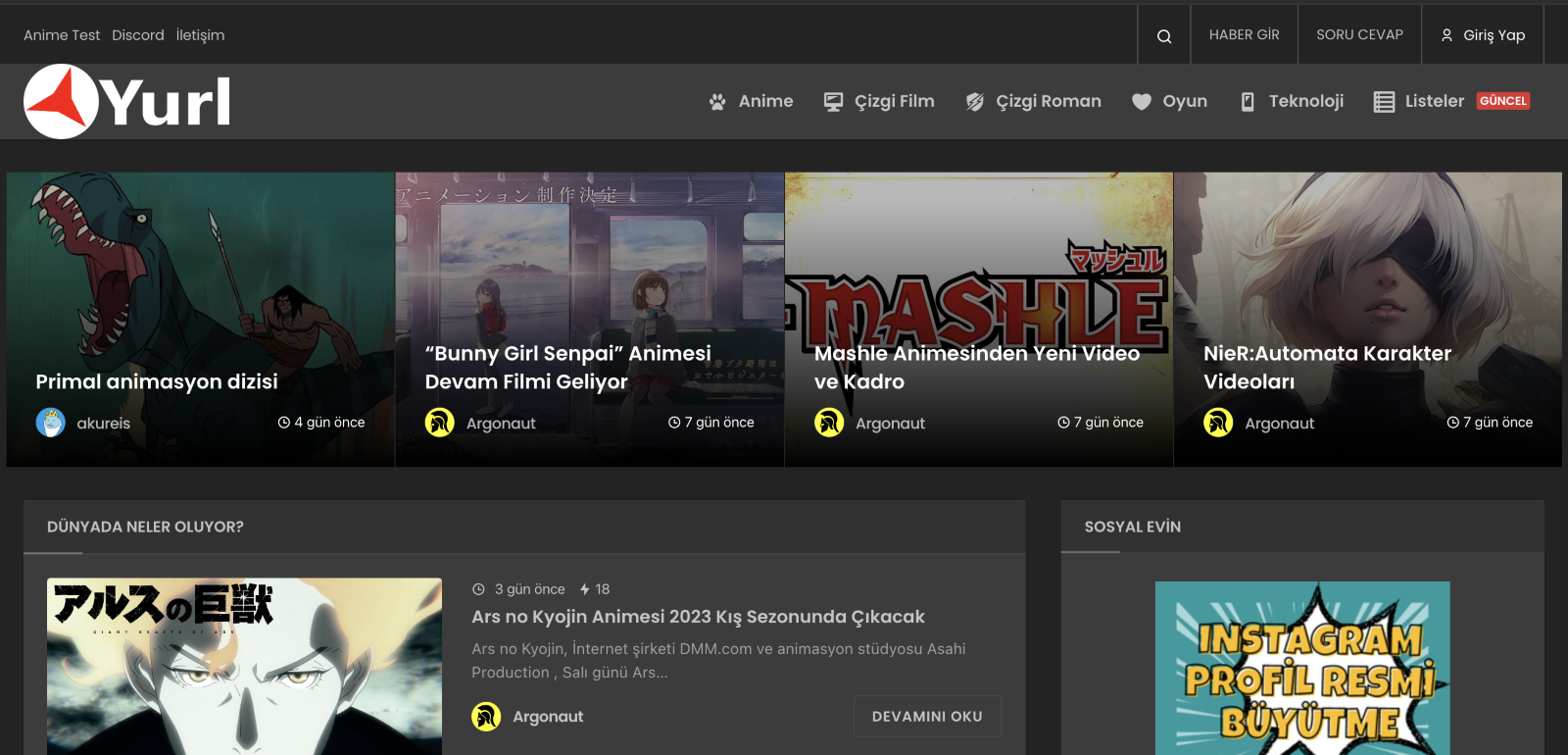Click DEVAMINI OKU button
Viewport: 1568px width, 755px height.
(927, 717)
